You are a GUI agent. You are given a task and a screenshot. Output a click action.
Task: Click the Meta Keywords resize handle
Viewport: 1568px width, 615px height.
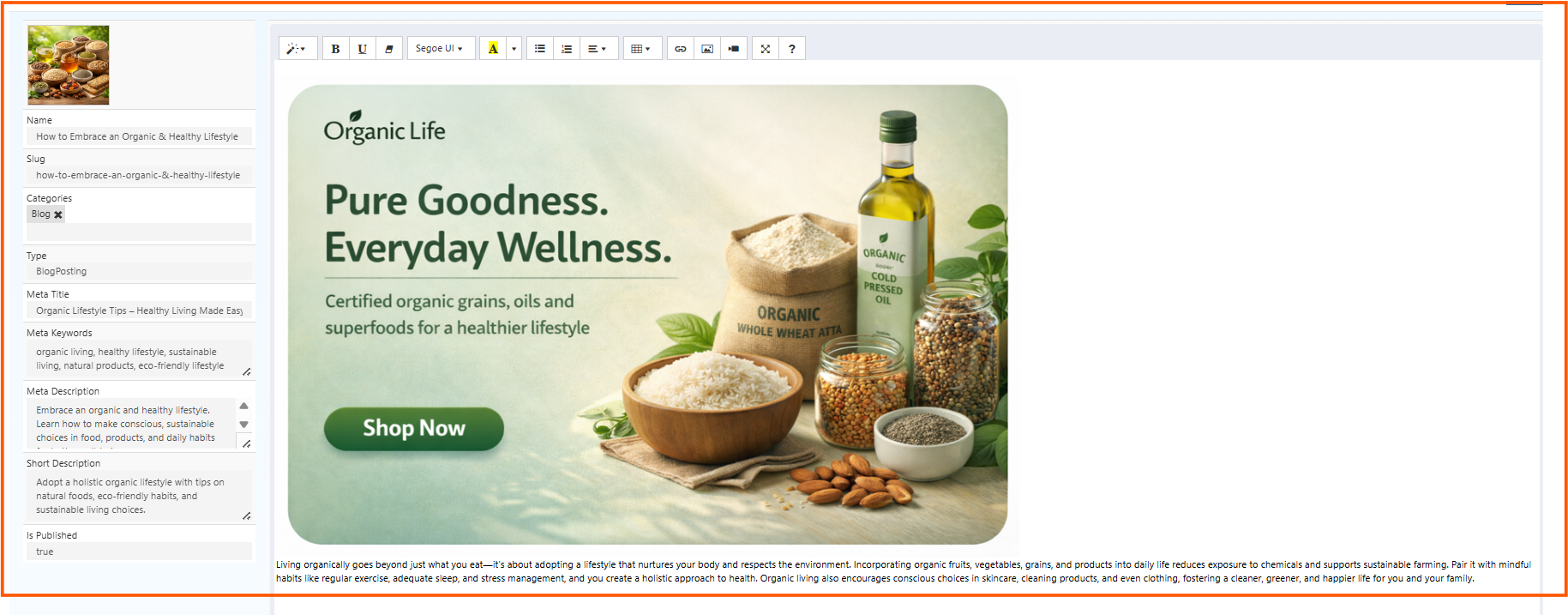coord(247,371)
